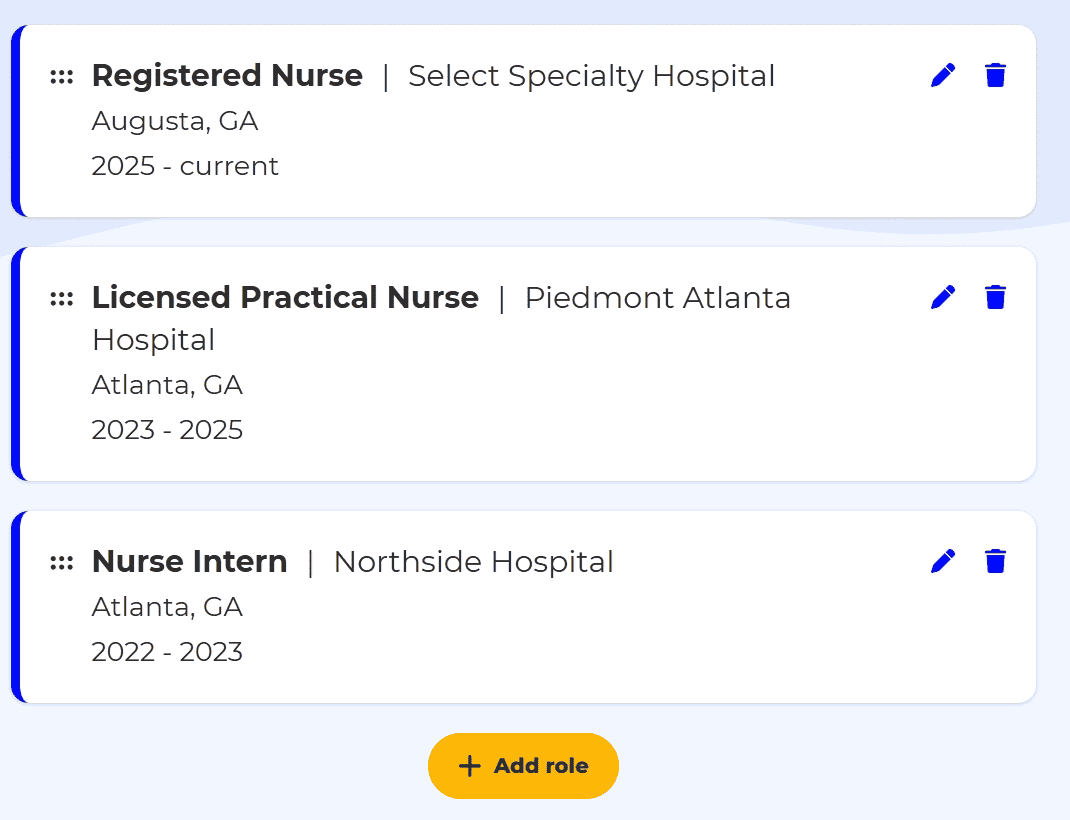The width and height of the screenshot is (1070, 820).
Task: Click the trash icon on Nurse Intern card
Action: (x=995, y=561)
